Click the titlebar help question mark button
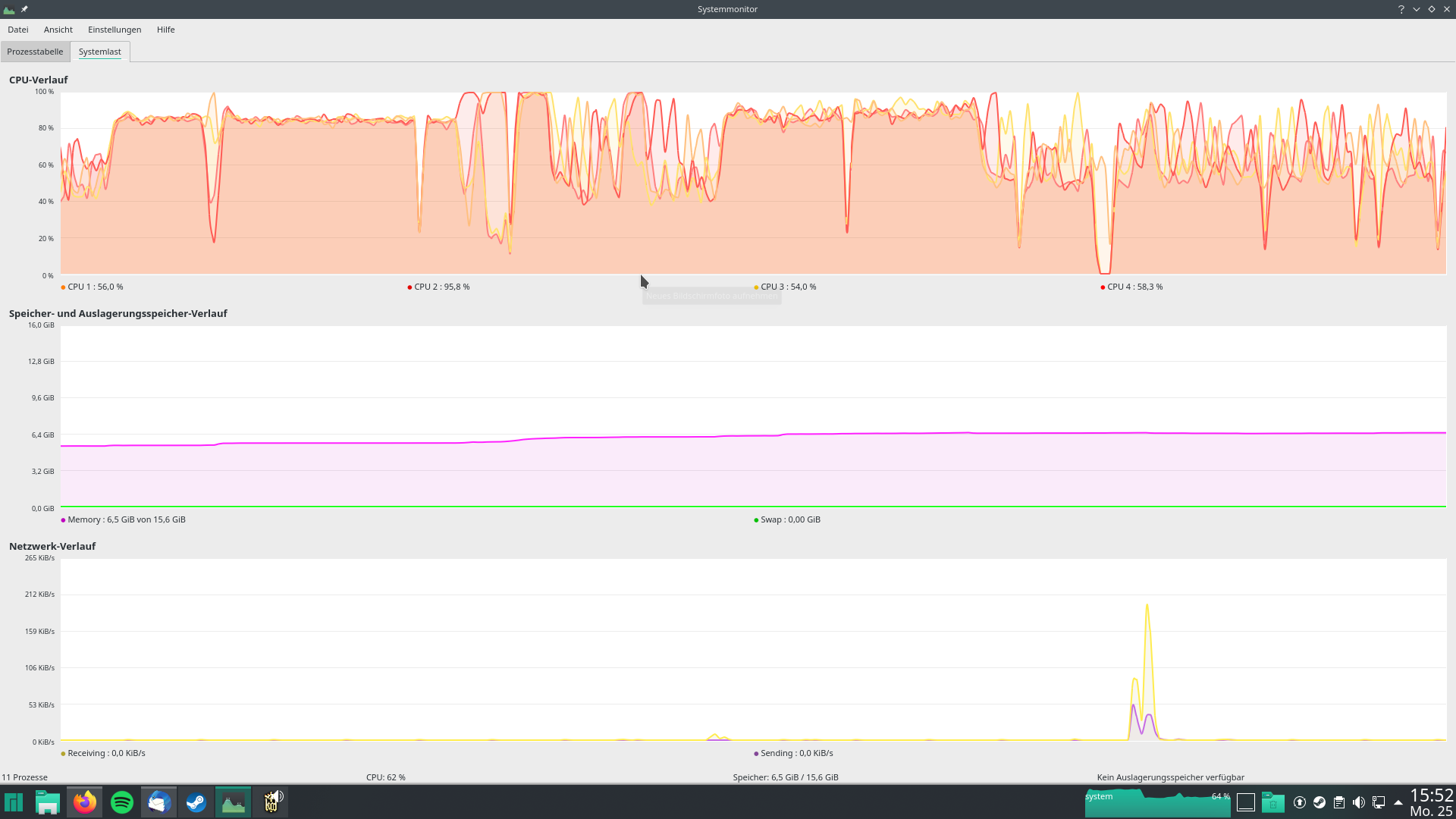 pyautogui.click(x=1401, y=9)
